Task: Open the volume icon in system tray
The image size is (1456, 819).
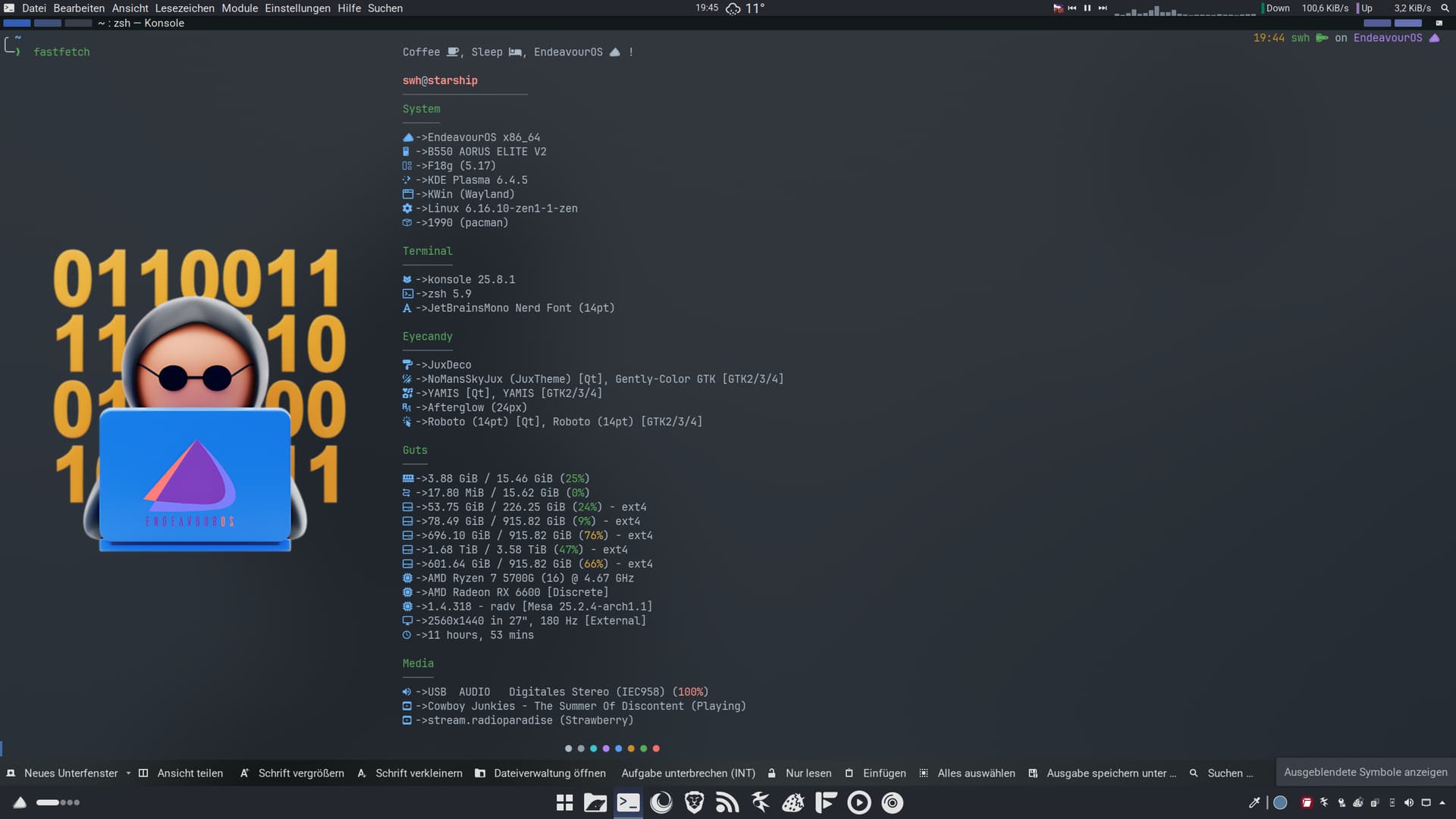Action: click(1408, 802)
